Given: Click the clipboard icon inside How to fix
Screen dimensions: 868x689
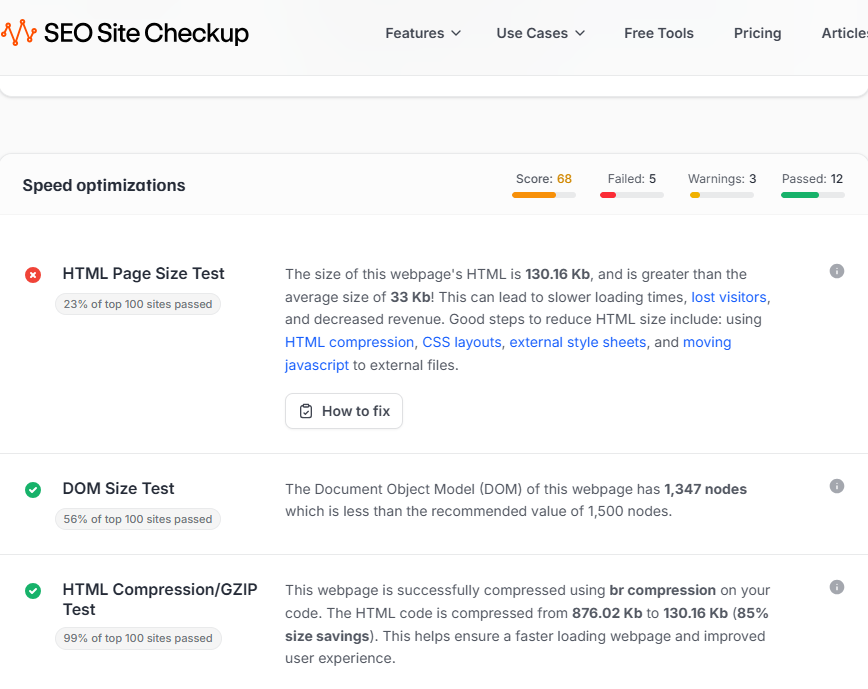Looking at the screenshot, I should 305,411.
